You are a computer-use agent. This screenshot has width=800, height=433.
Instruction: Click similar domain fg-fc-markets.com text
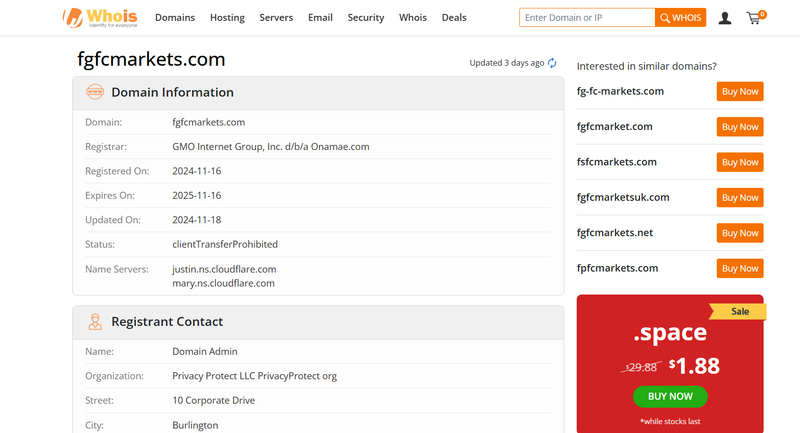[620, 91]
